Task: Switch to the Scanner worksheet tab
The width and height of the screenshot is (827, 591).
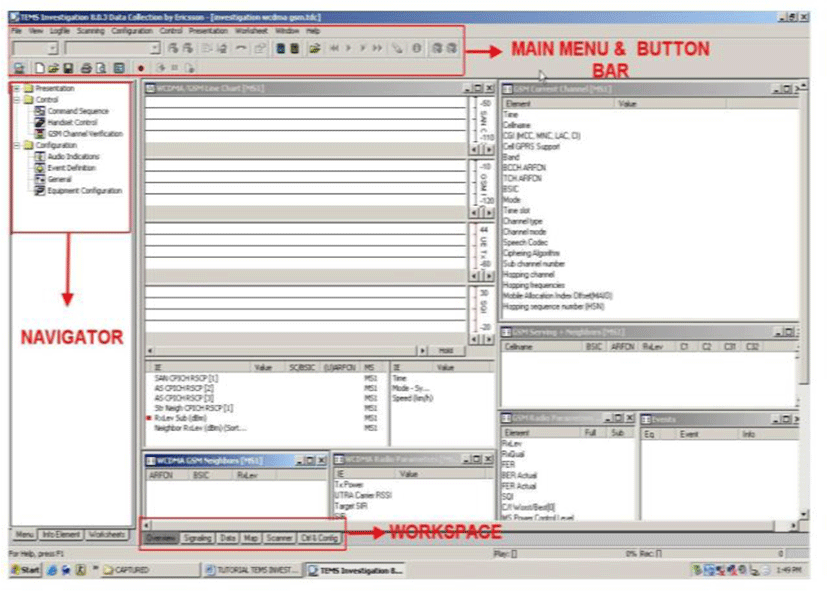Action: pyautogui.click(x=279, y=538)
